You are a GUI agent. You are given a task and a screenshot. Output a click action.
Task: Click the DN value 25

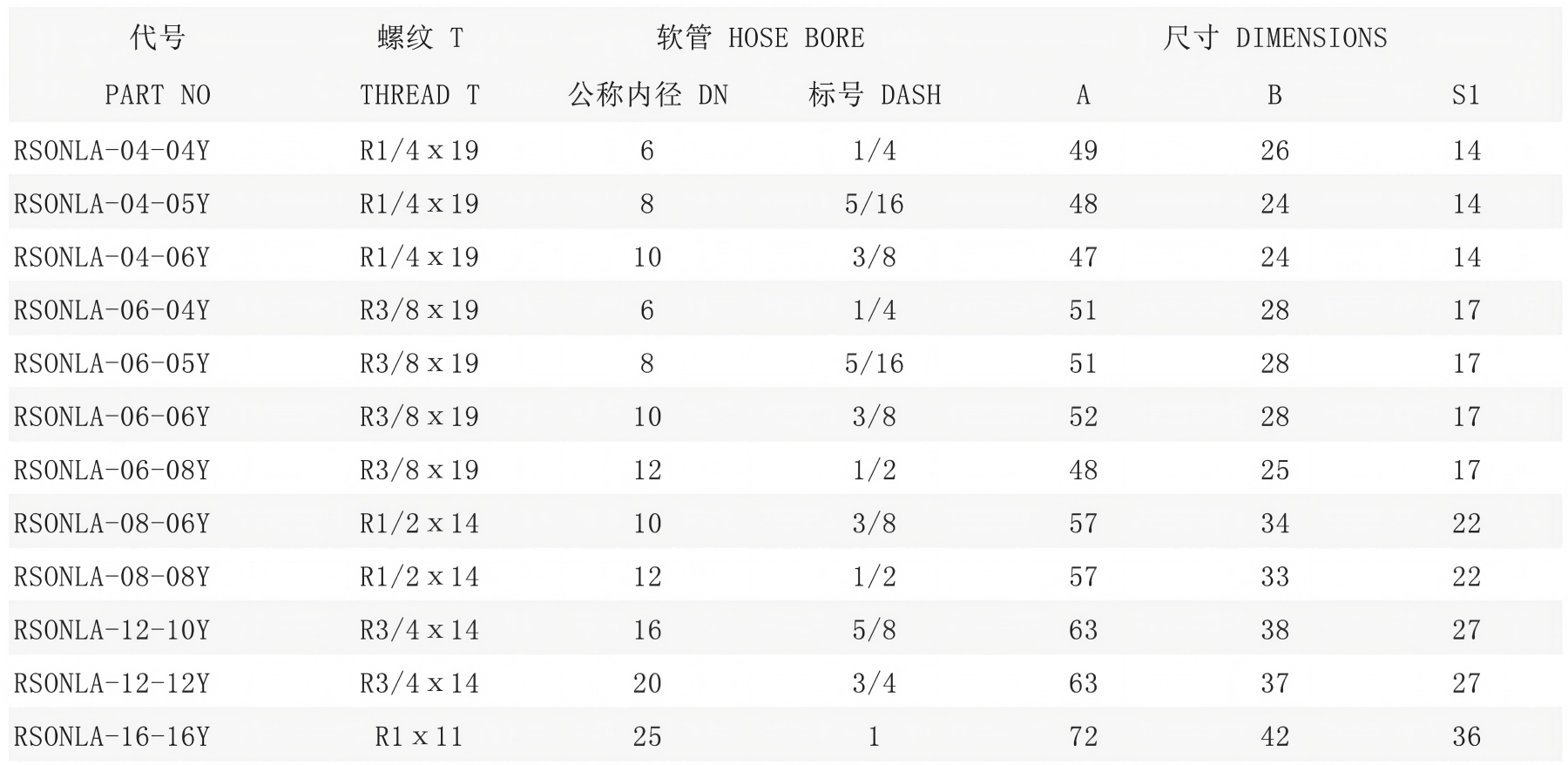[647, 737]
